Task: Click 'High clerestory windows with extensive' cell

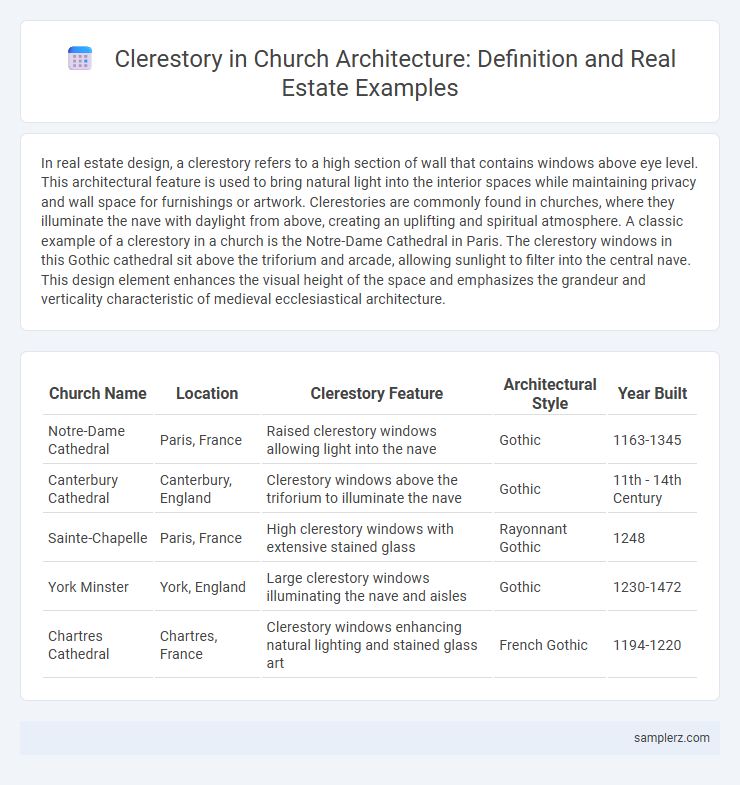Action: click(377, 538)
